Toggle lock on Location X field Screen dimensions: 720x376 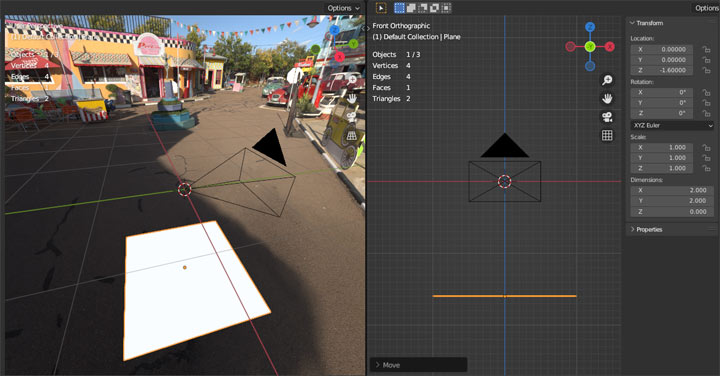tap(706, 49)
